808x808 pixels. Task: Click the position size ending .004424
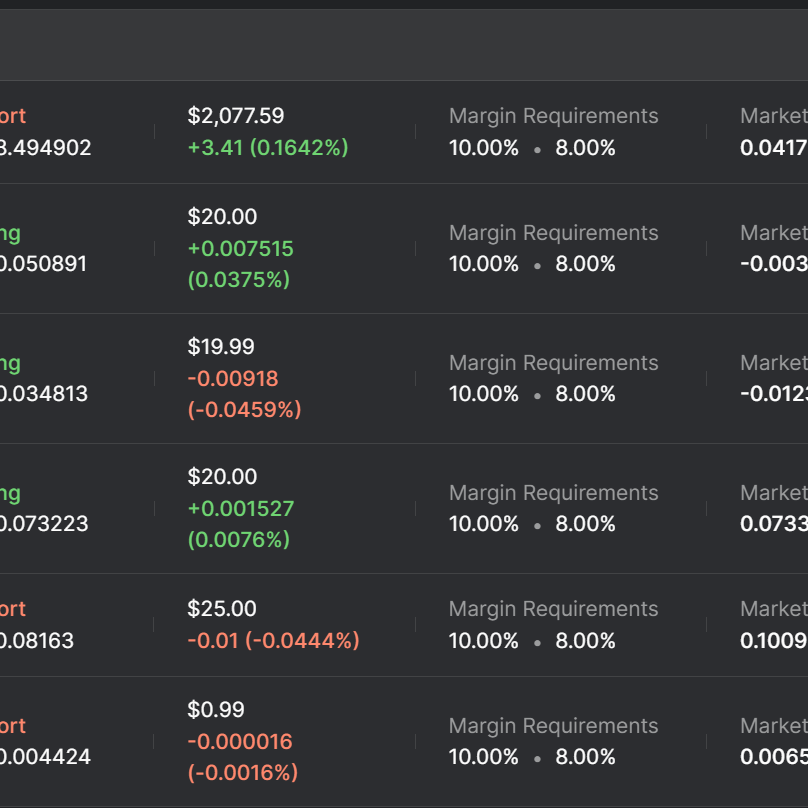(44, 757)
